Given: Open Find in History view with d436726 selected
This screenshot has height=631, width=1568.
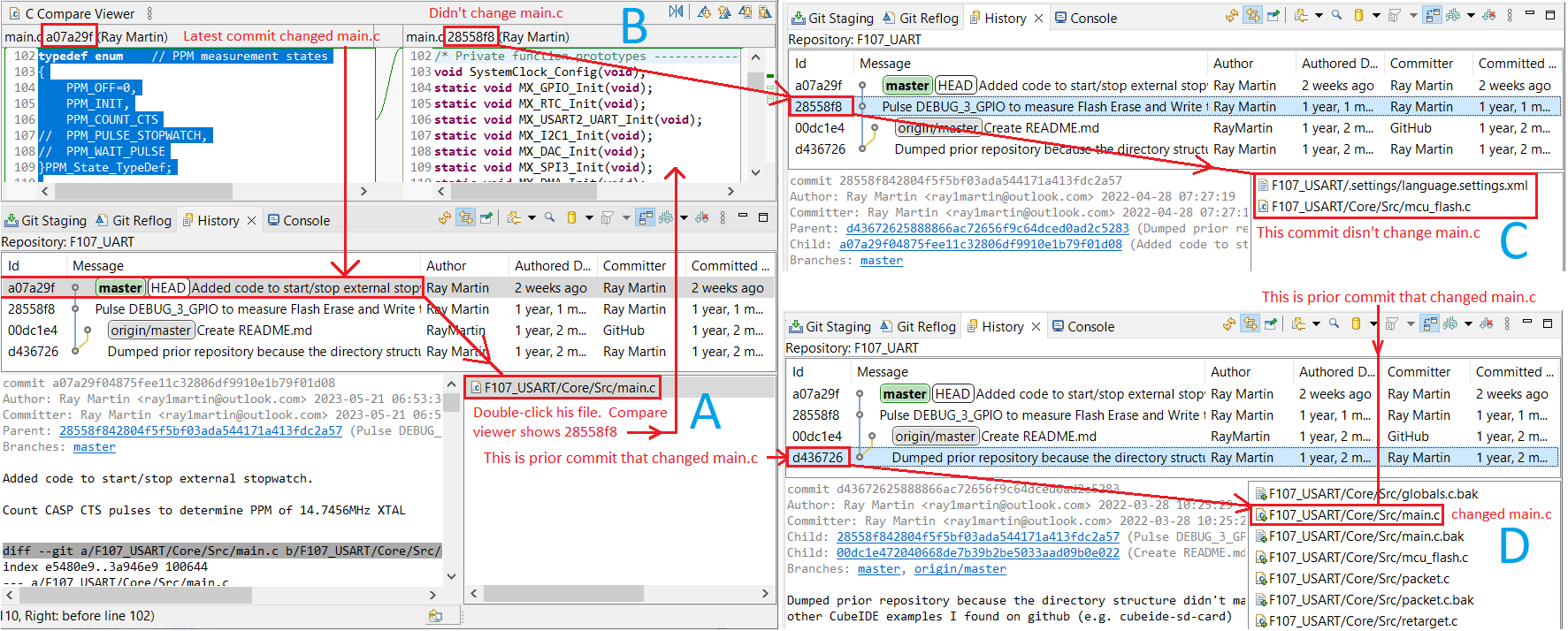Looking at the screenshot, I should 1335,323.
